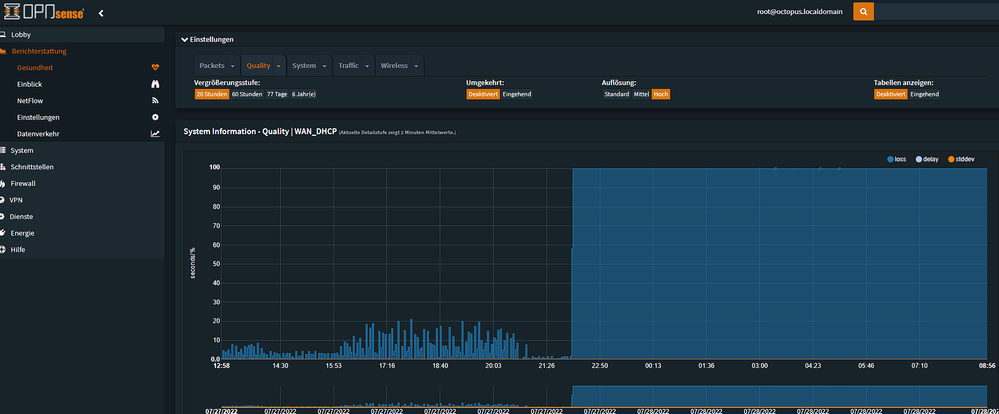Click the gear icon beside Einstellungen
Viewport: 999px width, 414px height.
tap(155, 117)
